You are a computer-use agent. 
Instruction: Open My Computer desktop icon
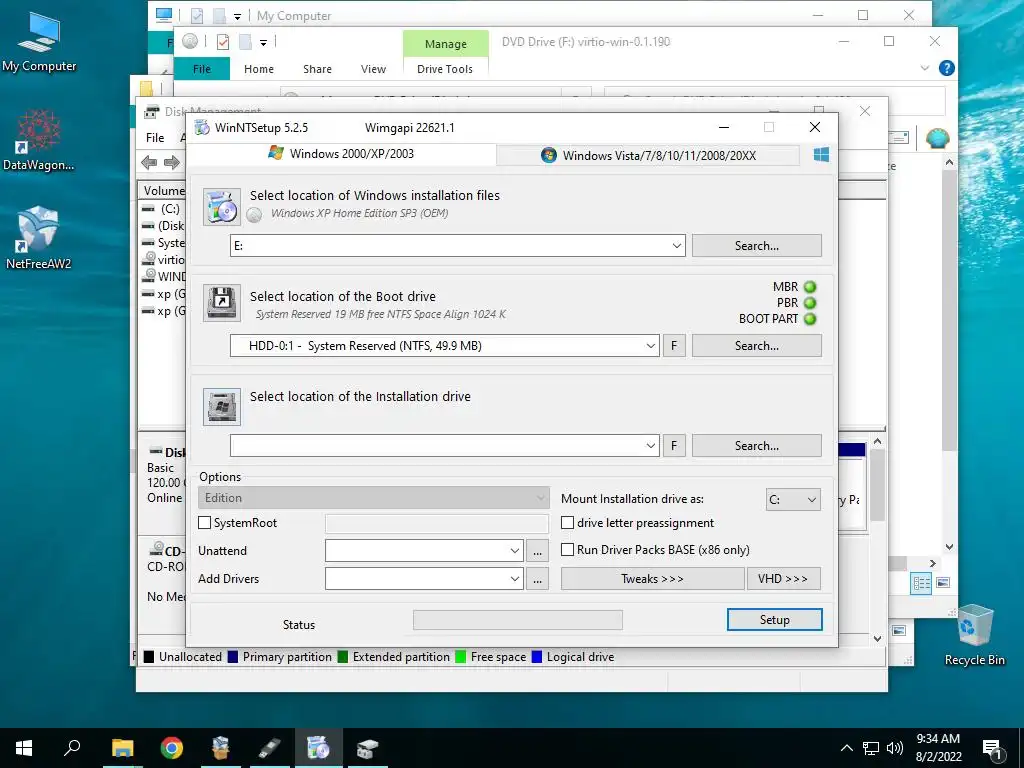point(39,40)
